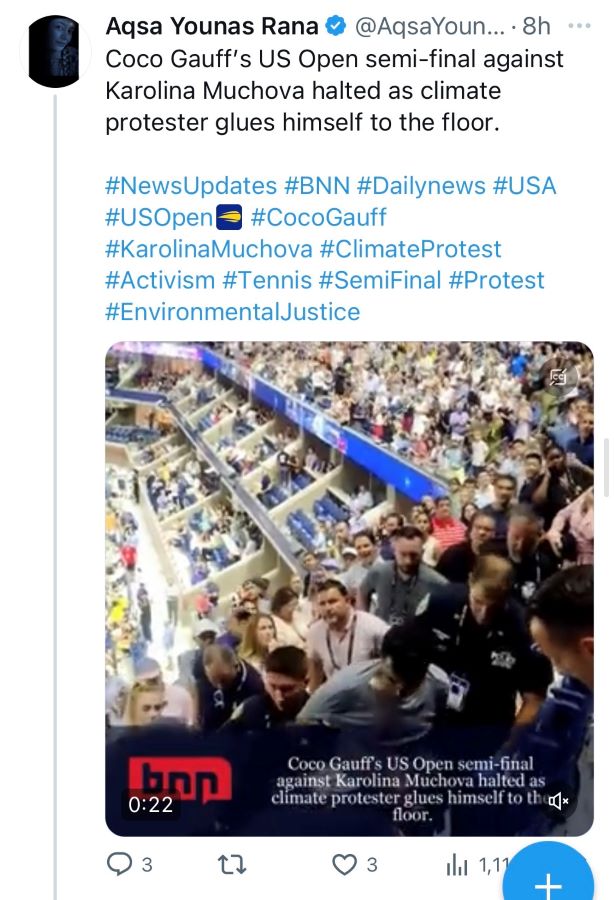The image size is (614, 900).
Task: Open the 8h tweet timestamp
Action: [536, 27]
